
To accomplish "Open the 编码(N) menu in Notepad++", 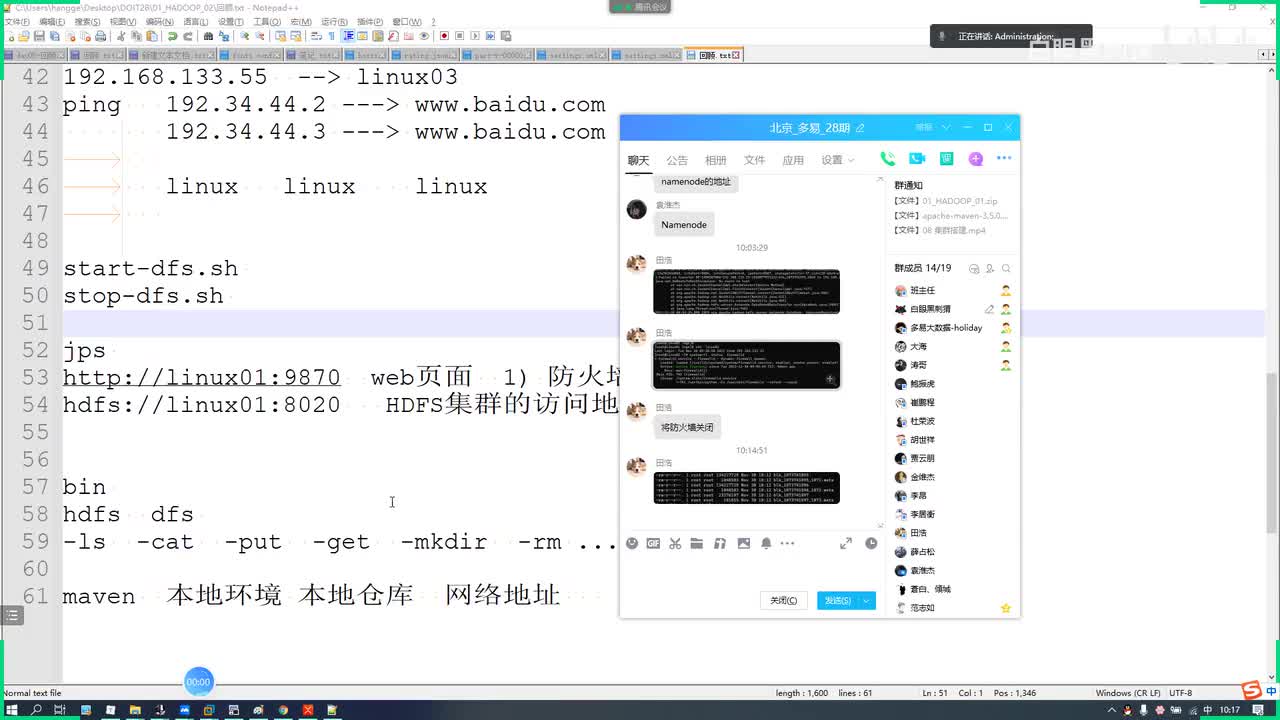I will [159, 21].
